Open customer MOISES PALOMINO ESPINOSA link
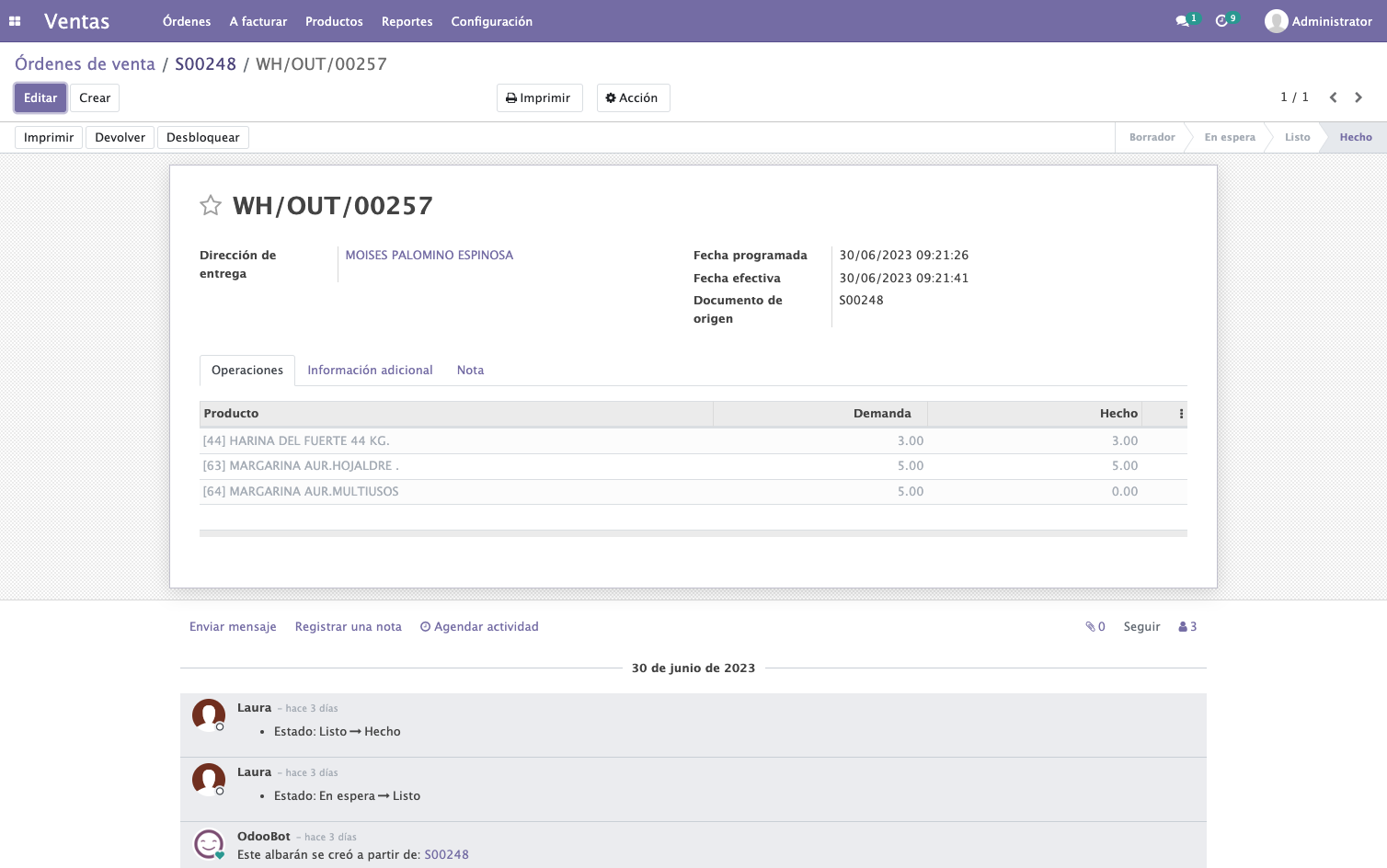1387x868 pixels. (430, 256)
